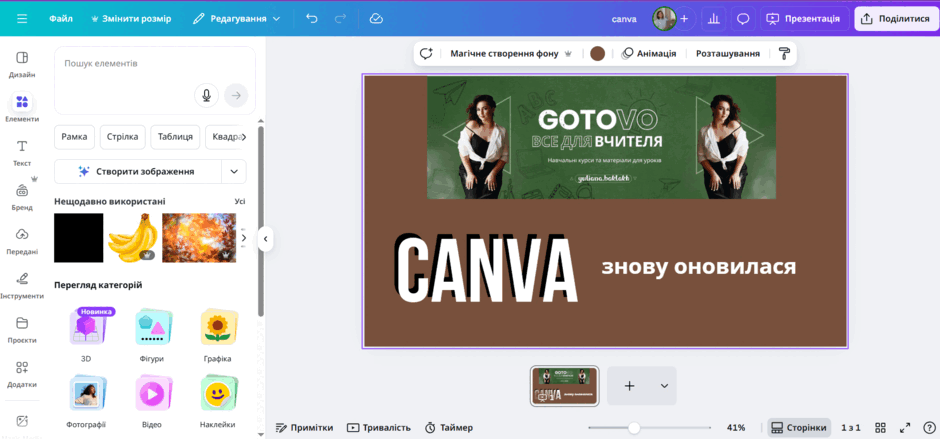
Task: Click the search submit arrow button
Action: [x=236, y=95]
